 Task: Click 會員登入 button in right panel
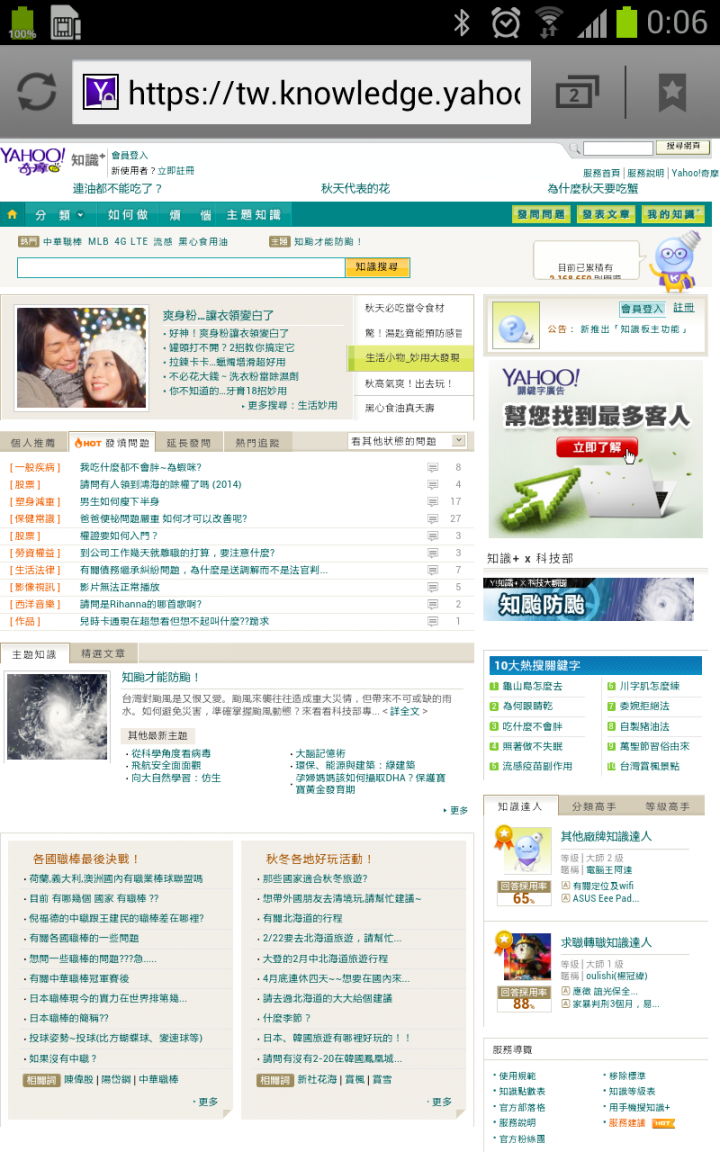click(642, 309)
